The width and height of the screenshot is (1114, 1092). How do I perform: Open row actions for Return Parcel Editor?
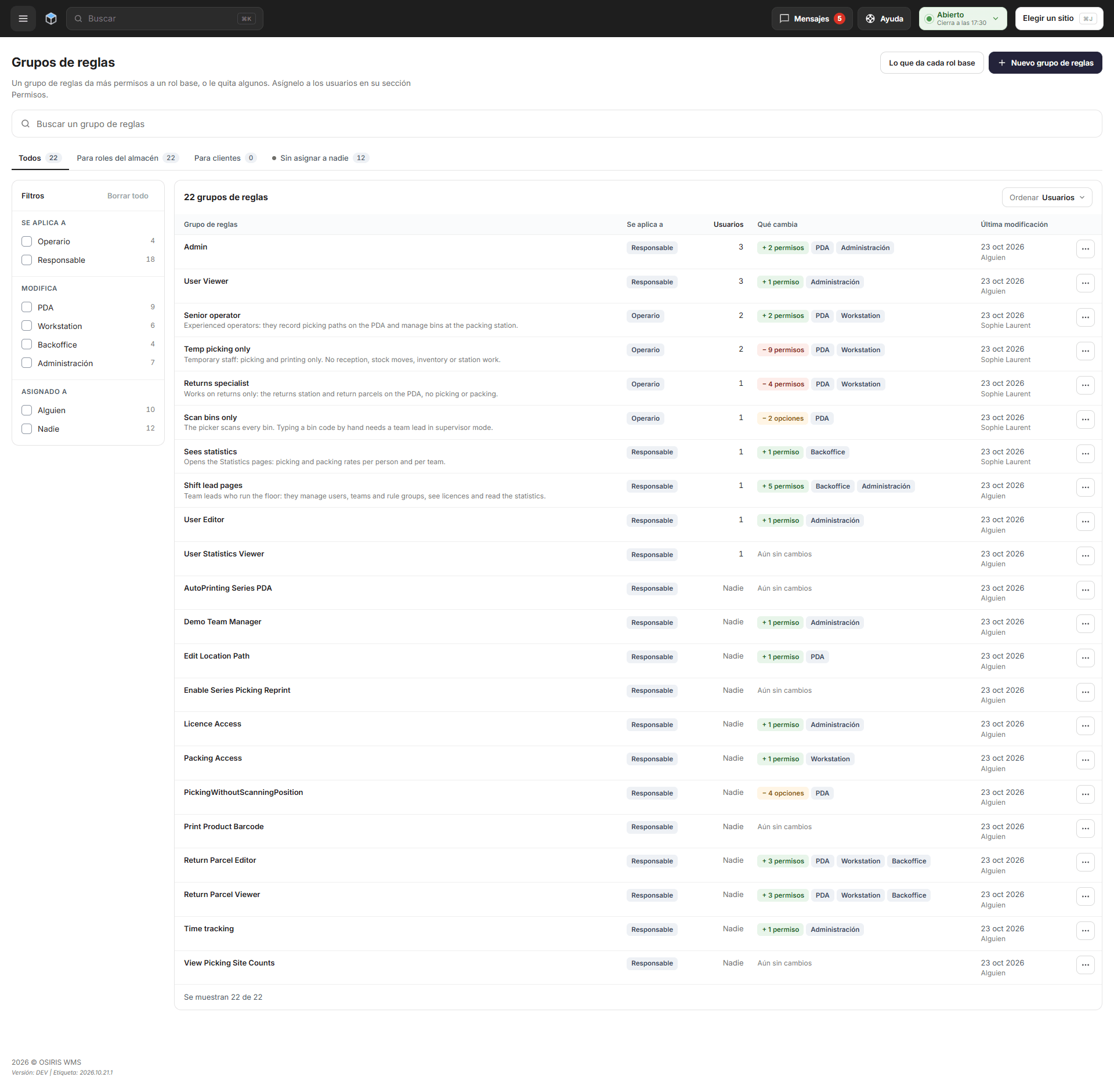coord(1085,862)
